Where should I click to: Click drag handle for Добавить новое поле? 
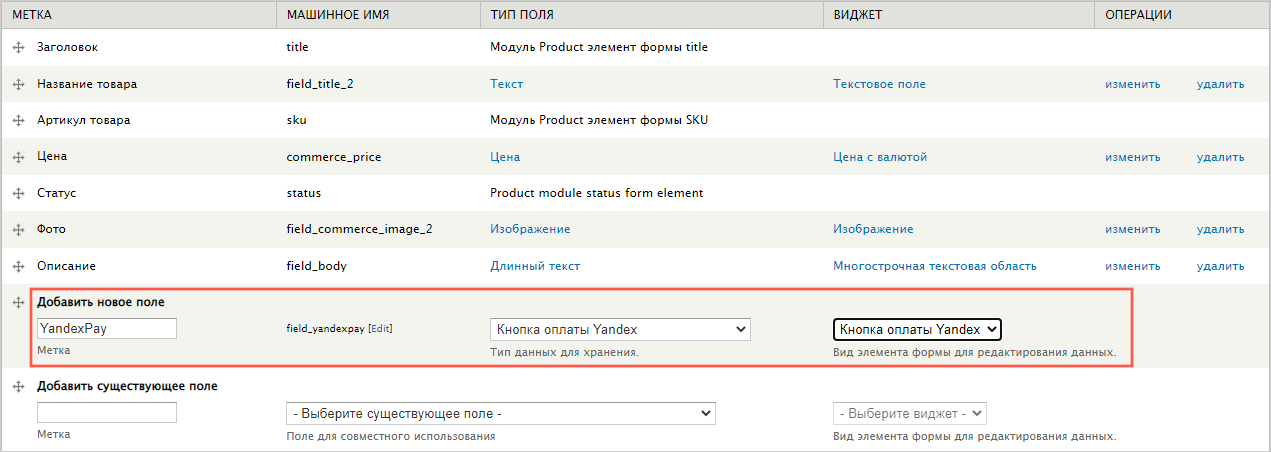coord(18,302)
